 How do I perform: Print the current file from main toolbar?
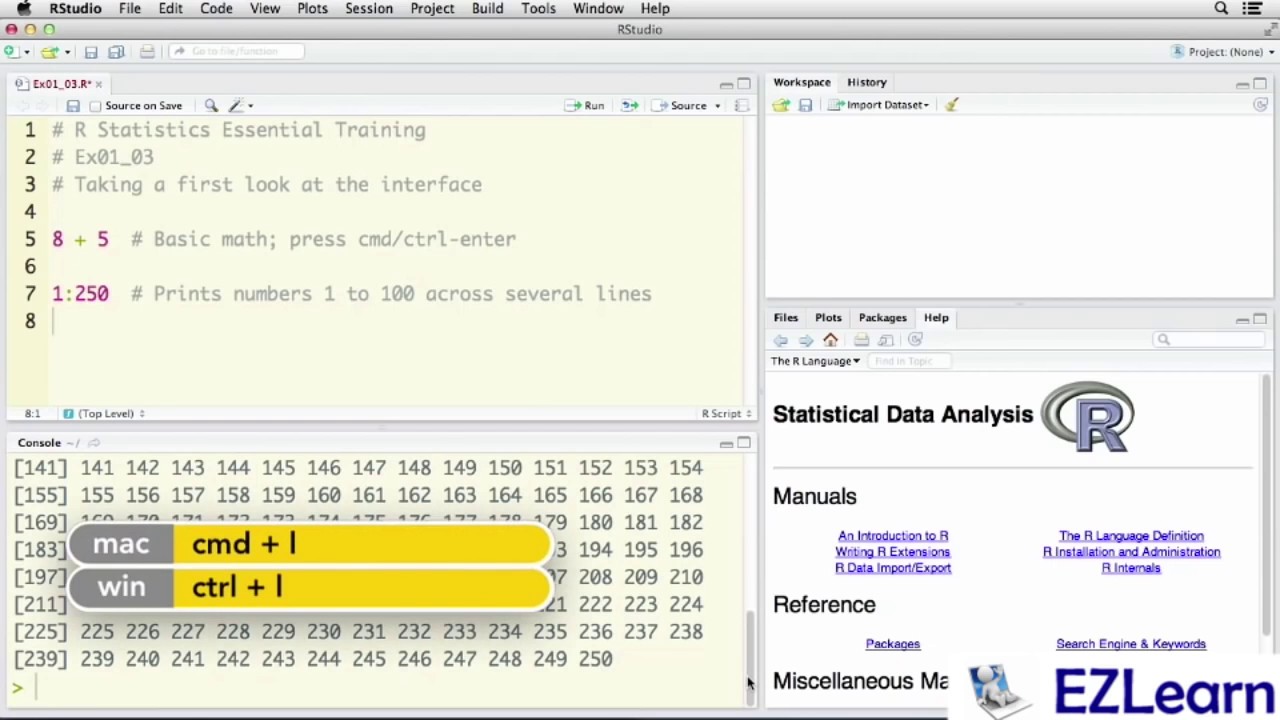pos(147,52)
